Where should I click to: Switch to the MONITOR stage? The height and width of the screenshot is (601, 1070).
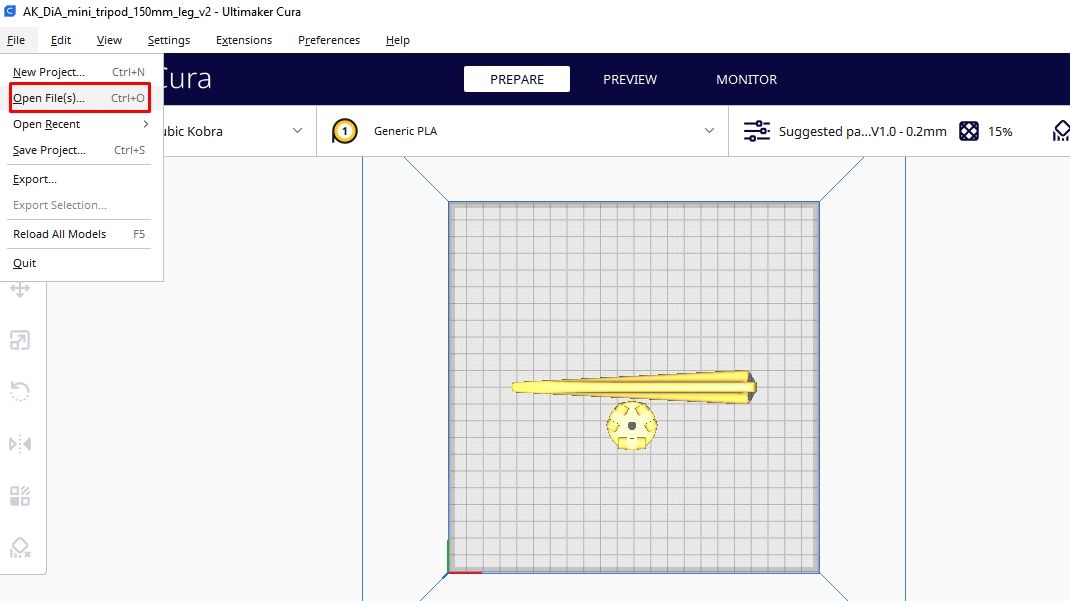click(x=747, y=79)
